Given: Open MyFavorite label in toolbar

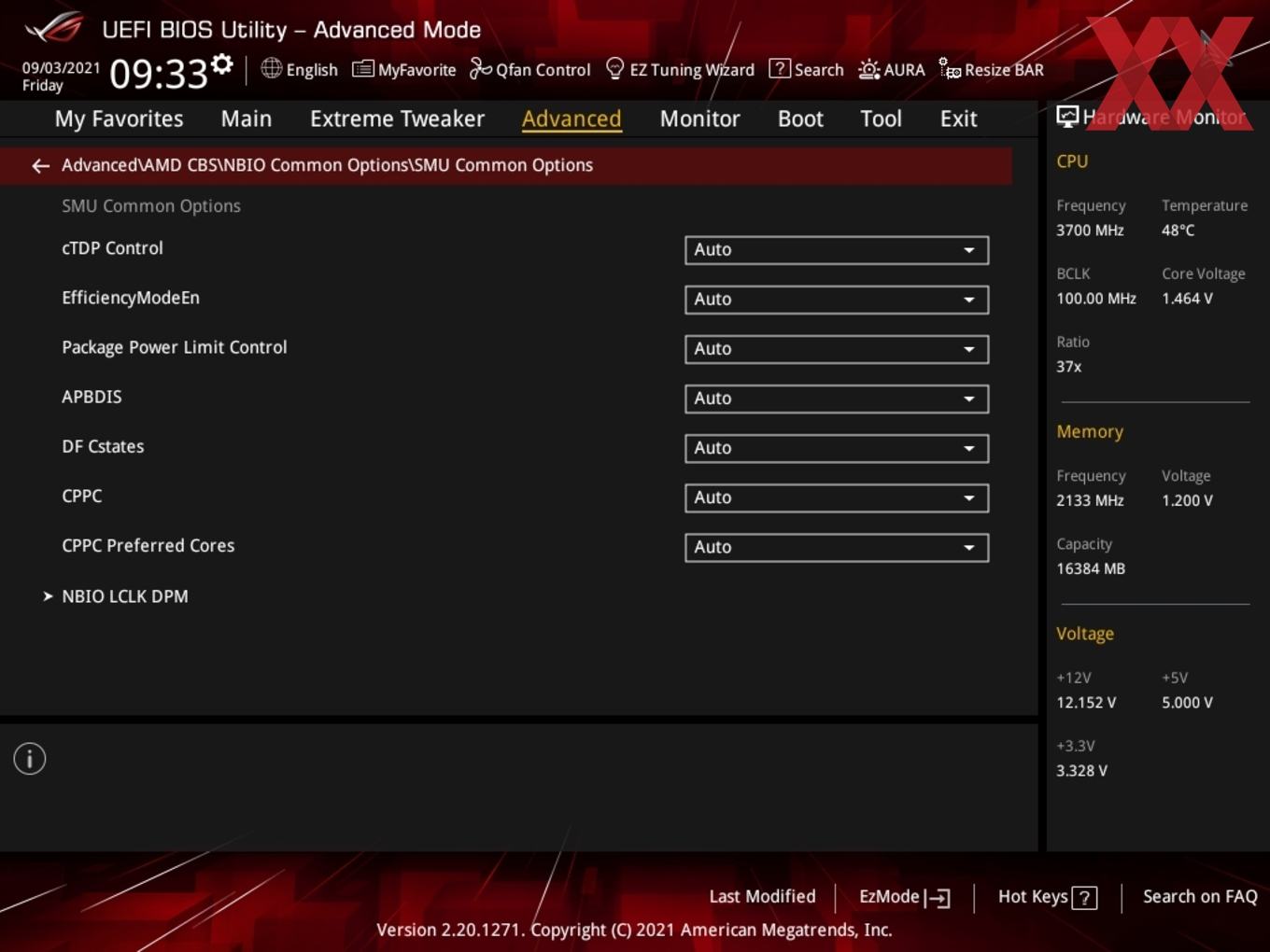Looking at the screenshot, I should (416, 70).
